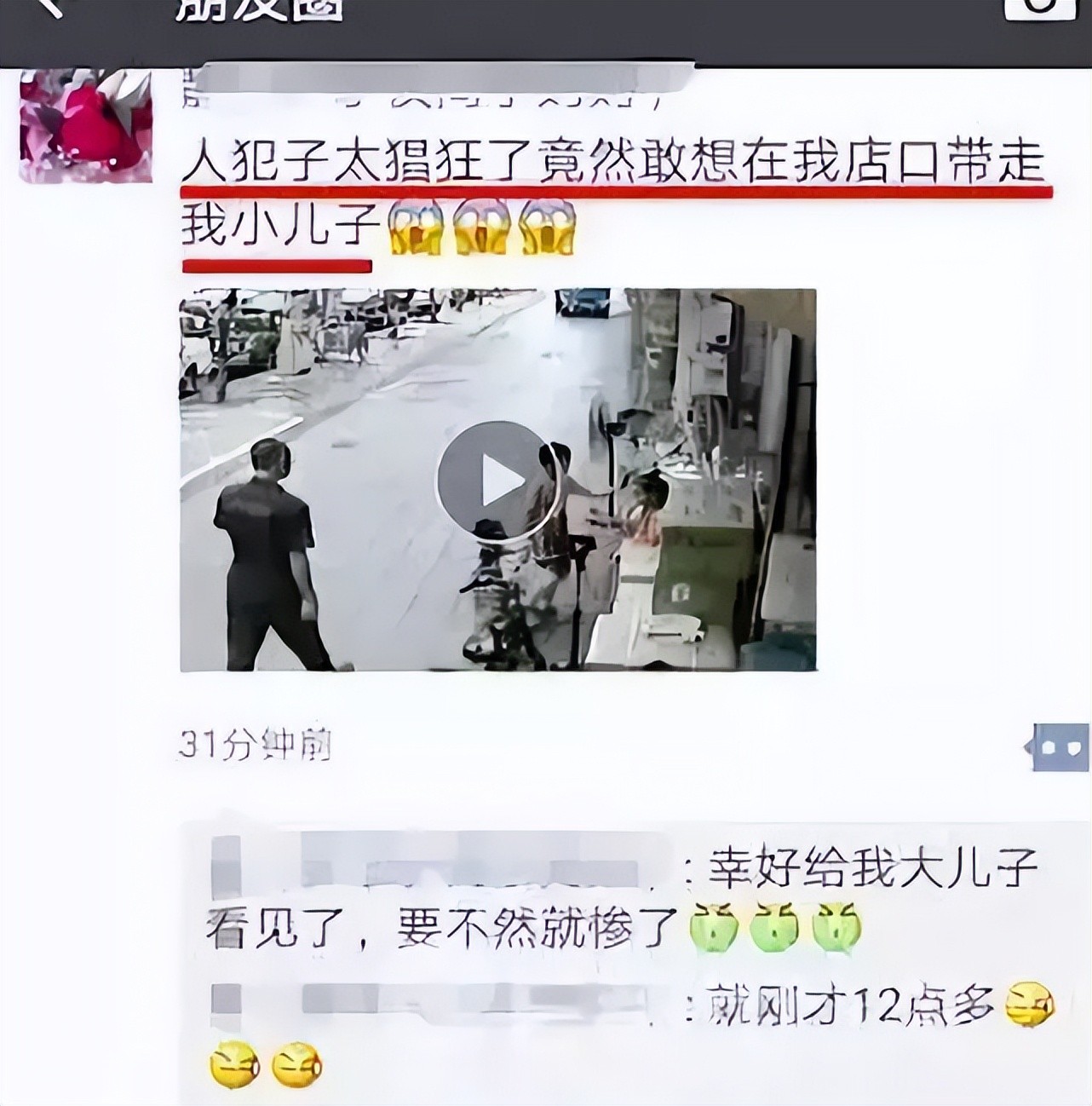Tap the two laughing emojis on last line

click(266, 1064)
